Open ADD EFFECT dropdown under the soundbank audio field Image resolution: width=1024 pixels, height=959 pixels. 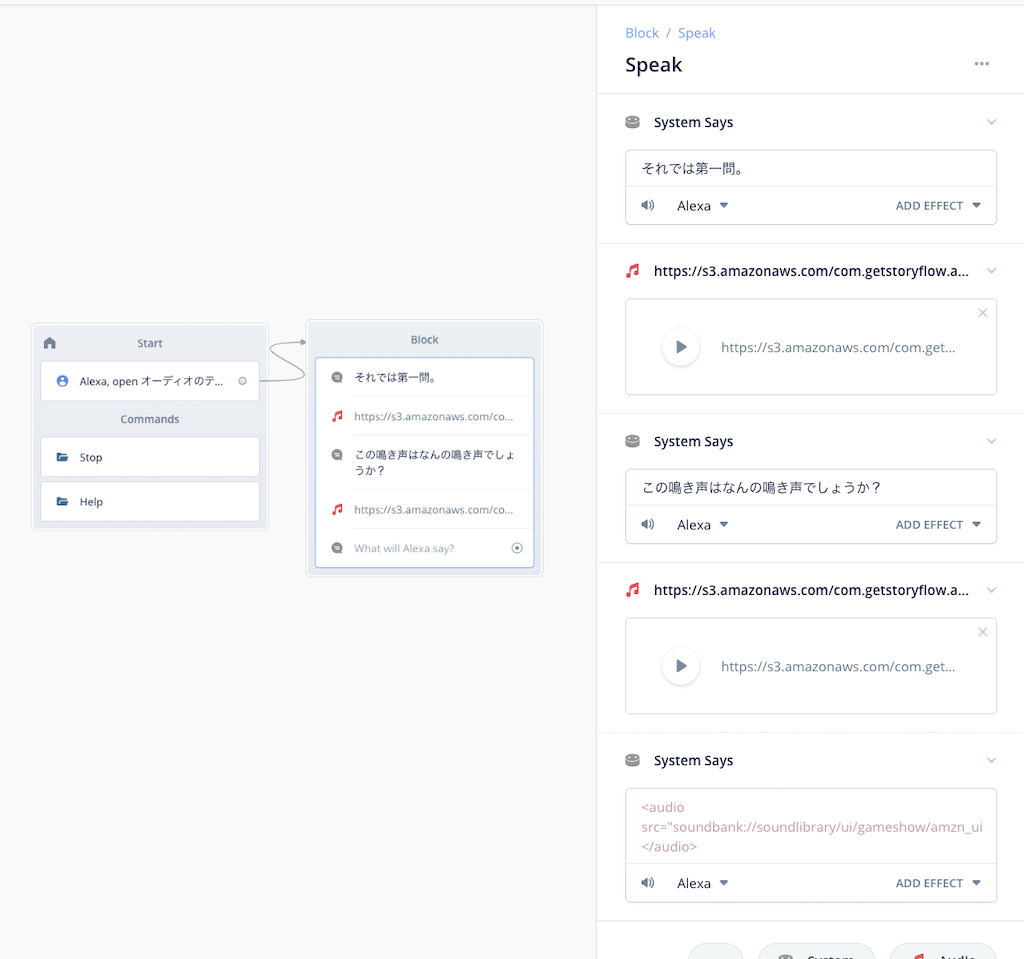938,883
